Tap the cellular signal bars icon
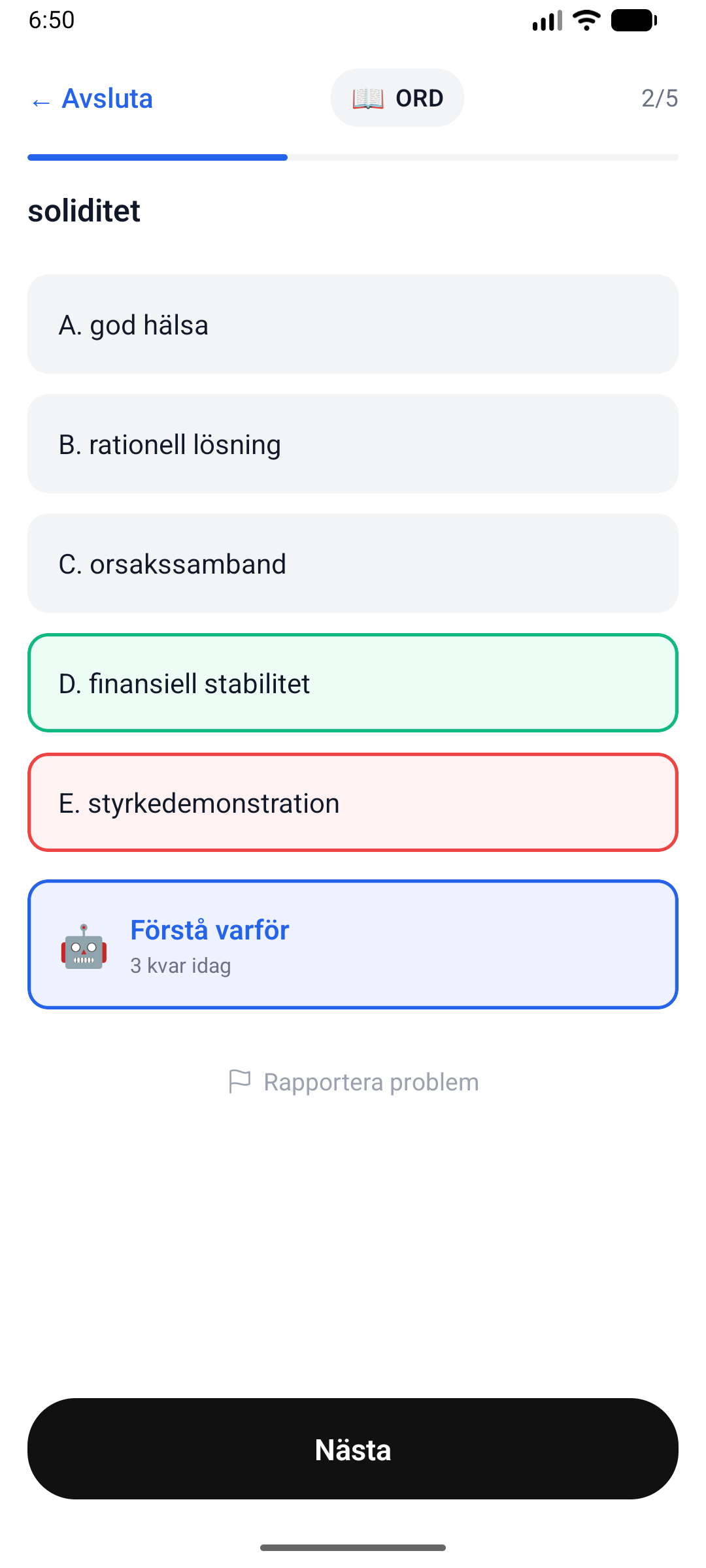This screenshot has width=706, height=1568. pyautogui.click(x=547, y=20)
